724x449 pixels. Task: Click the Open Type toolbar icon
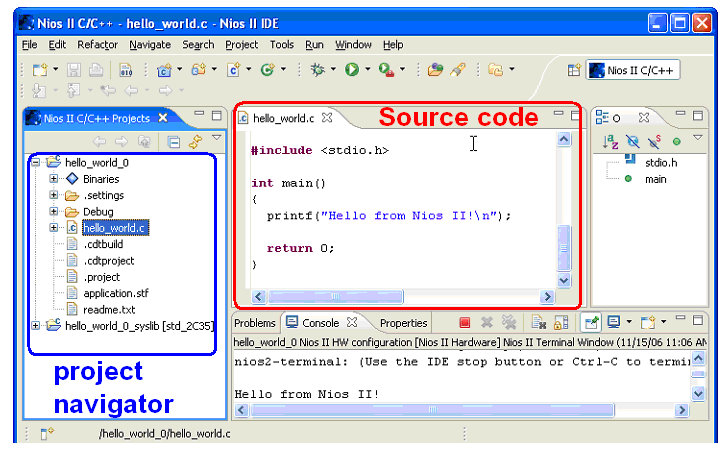point(435,70)
